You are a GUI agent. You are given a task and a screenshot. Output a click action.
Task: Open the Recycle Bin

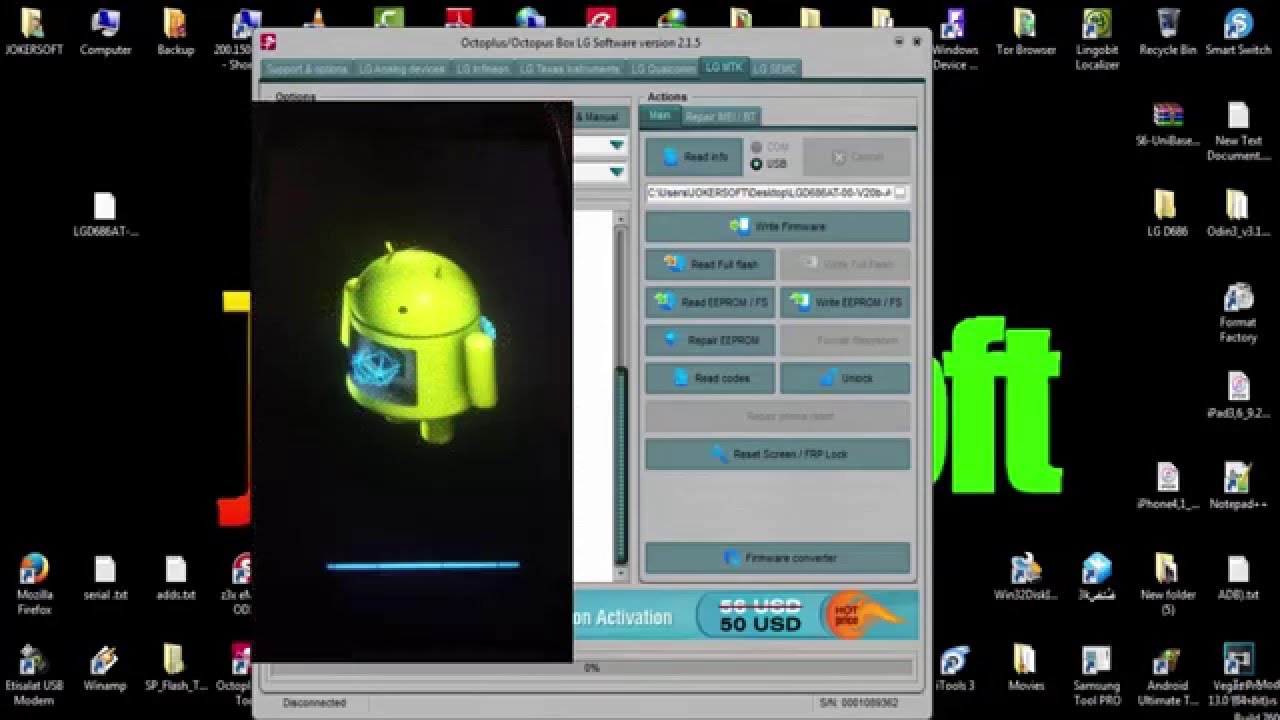(1167, 30)
